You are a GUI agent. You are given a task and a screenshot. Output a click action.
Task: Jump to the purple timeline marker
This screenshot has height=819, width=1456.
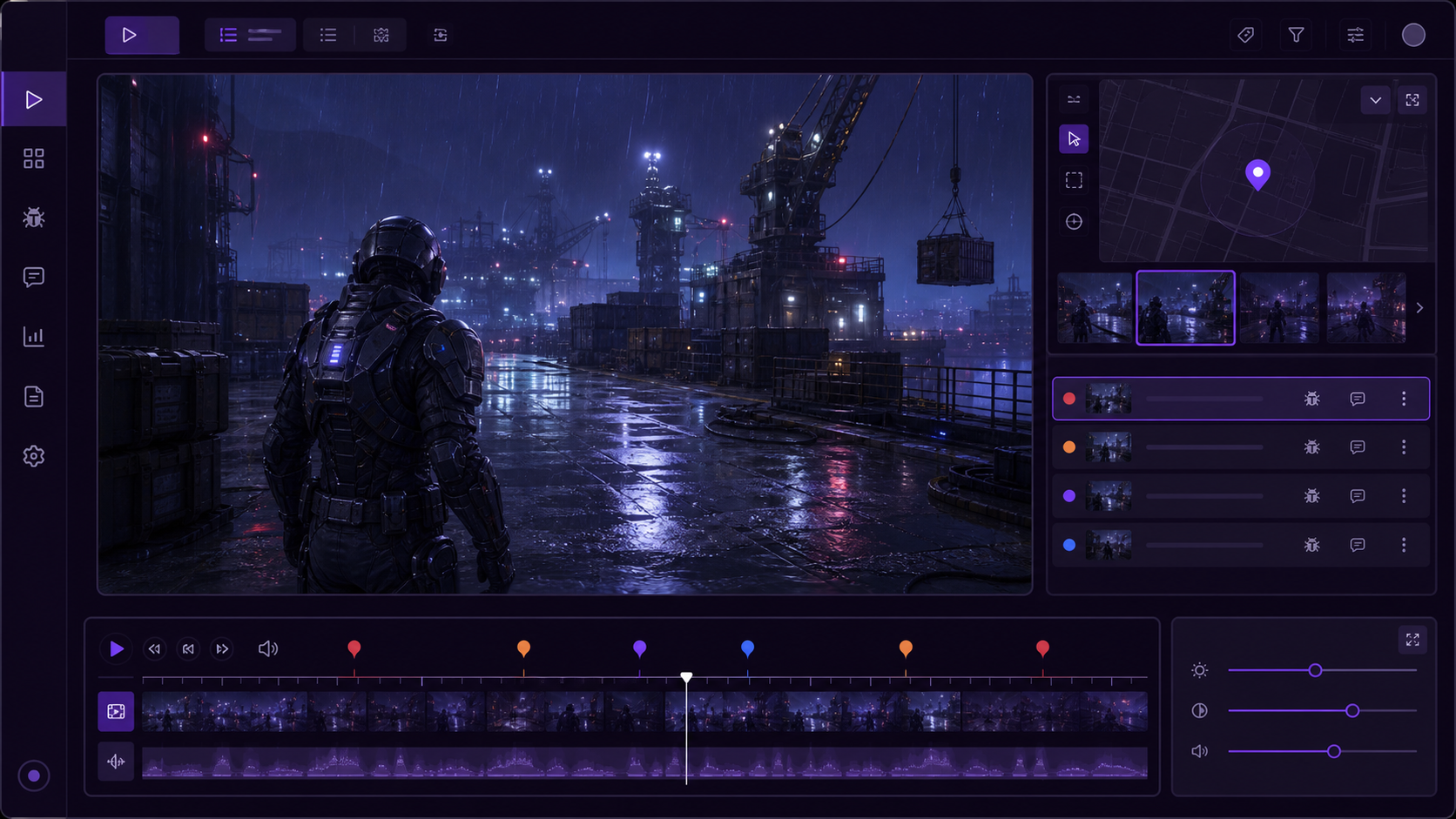tap(639, 648)
